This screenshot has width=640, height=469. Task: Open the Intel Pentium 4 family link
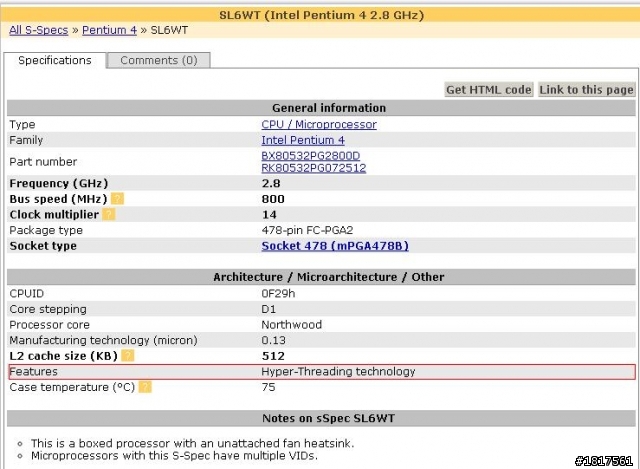(303, 140)
